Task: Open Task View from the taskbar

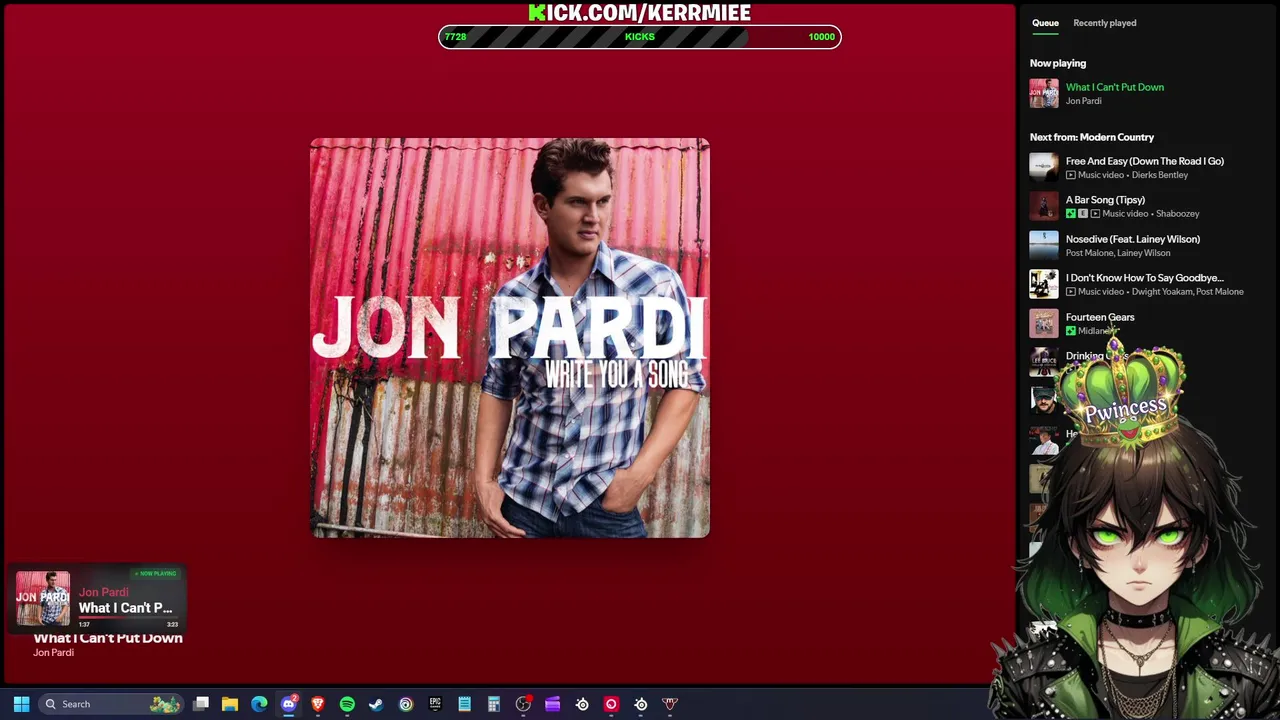Action: point(201,704)
